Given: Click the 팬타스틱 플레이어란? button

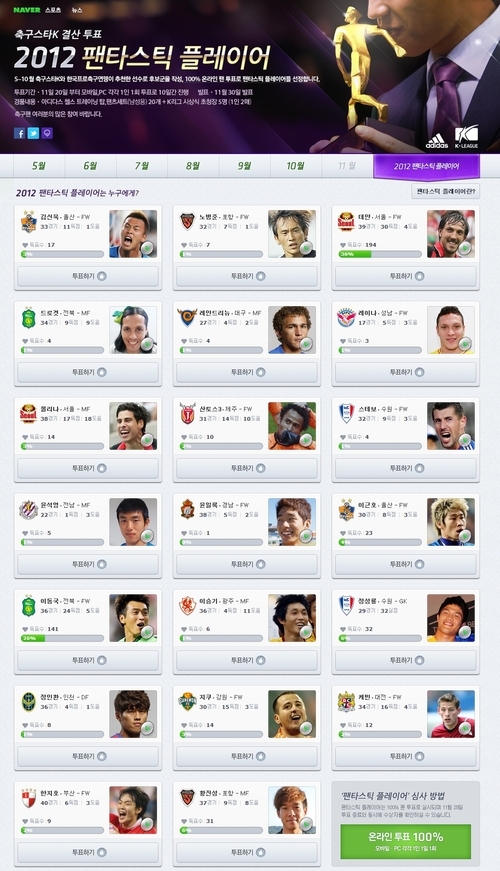Looking at the screenshot, I should [446, 191].
